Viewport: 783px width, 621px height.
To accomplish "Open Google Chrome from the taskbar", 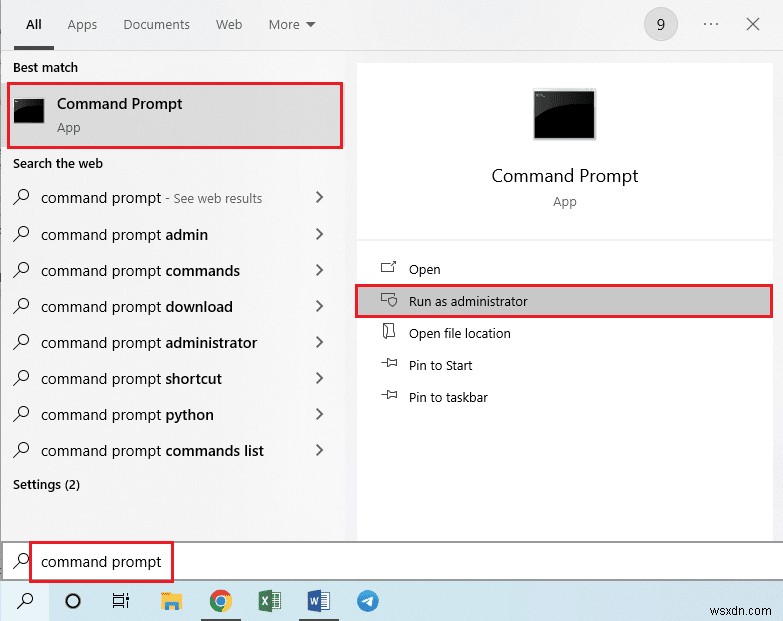I will [220, 601].
